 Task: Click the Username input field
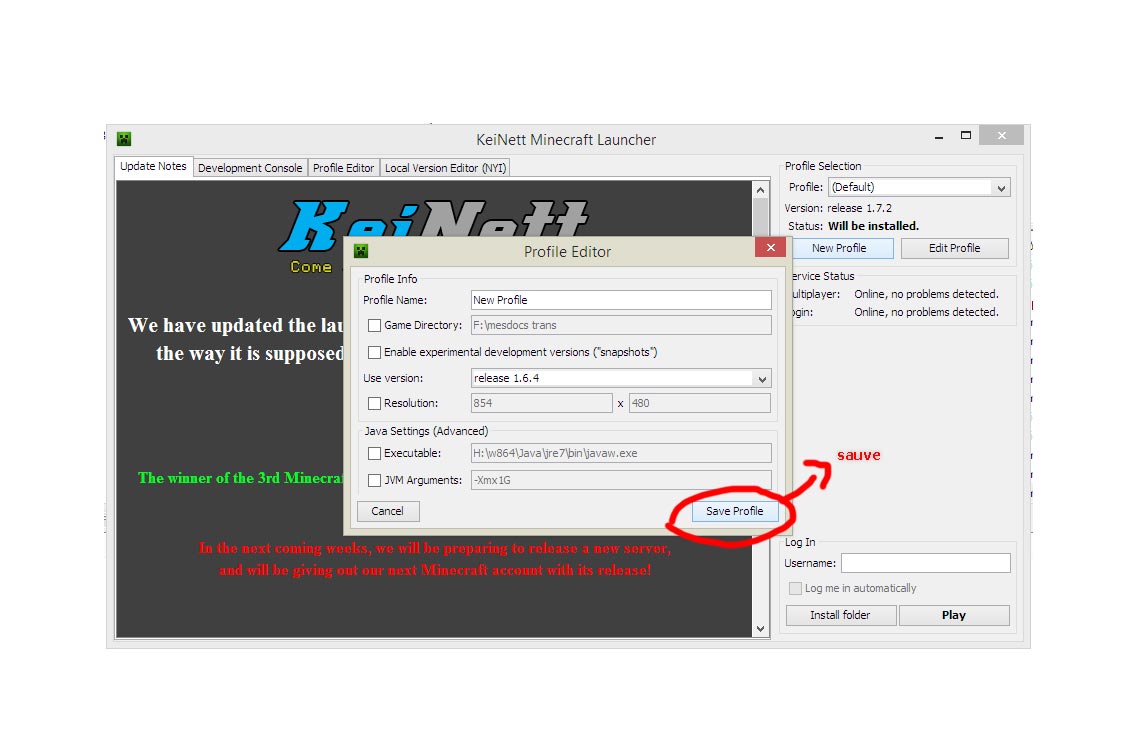926,564
